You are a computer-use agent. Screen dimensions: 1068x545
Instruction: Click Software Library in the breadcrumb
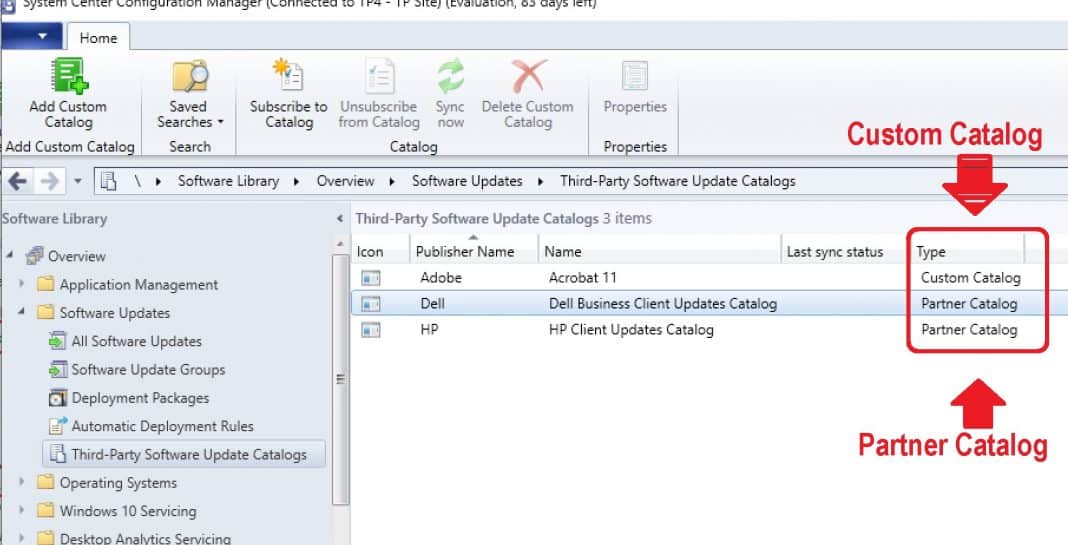[x=229, y=181]
